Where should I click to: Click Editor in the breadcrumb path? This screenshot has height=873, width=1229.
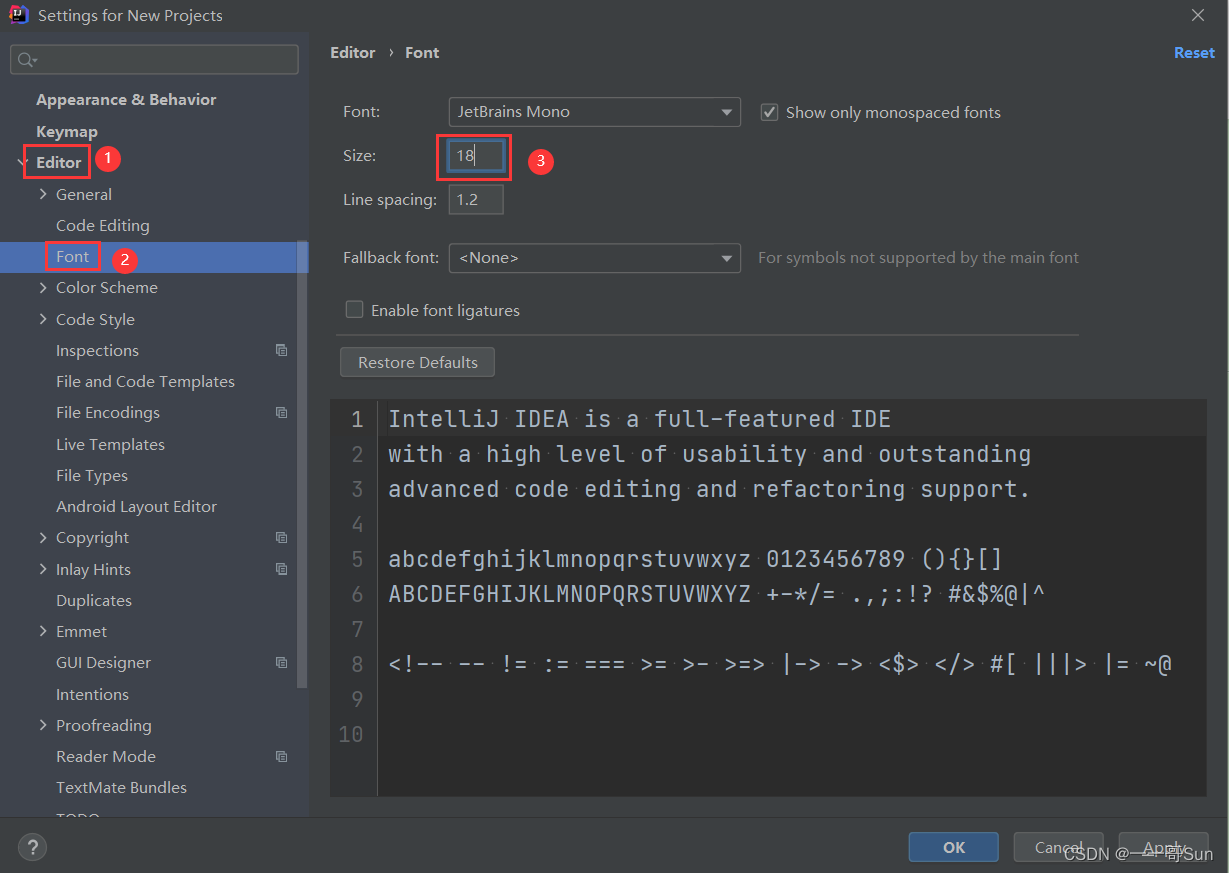[x=353, y=52]
